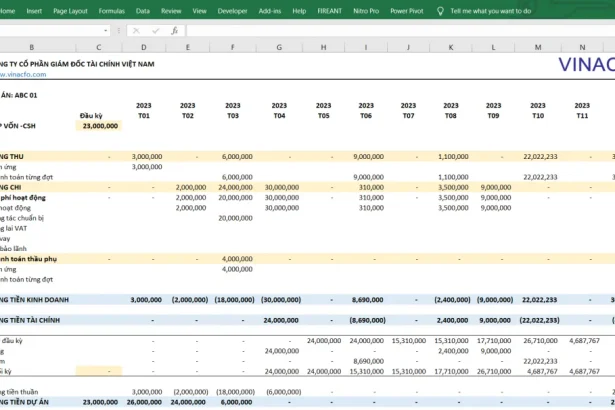Viewport: 615px width, 410px height.
Task: Click the 310,000 highlighted expense cell under T06
Action: tap(371, 188)
